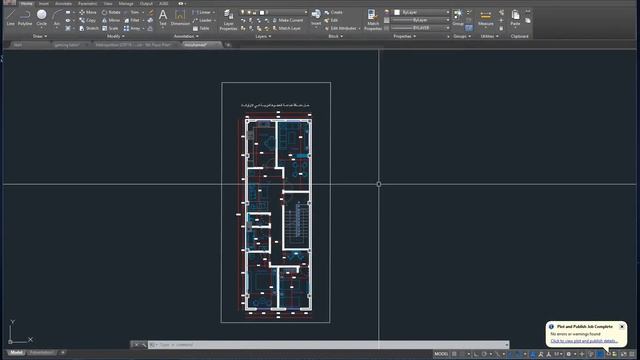The image size is (640, 360).
Task: Open the layer selection dropdown
Action: [x=273, y=12]
